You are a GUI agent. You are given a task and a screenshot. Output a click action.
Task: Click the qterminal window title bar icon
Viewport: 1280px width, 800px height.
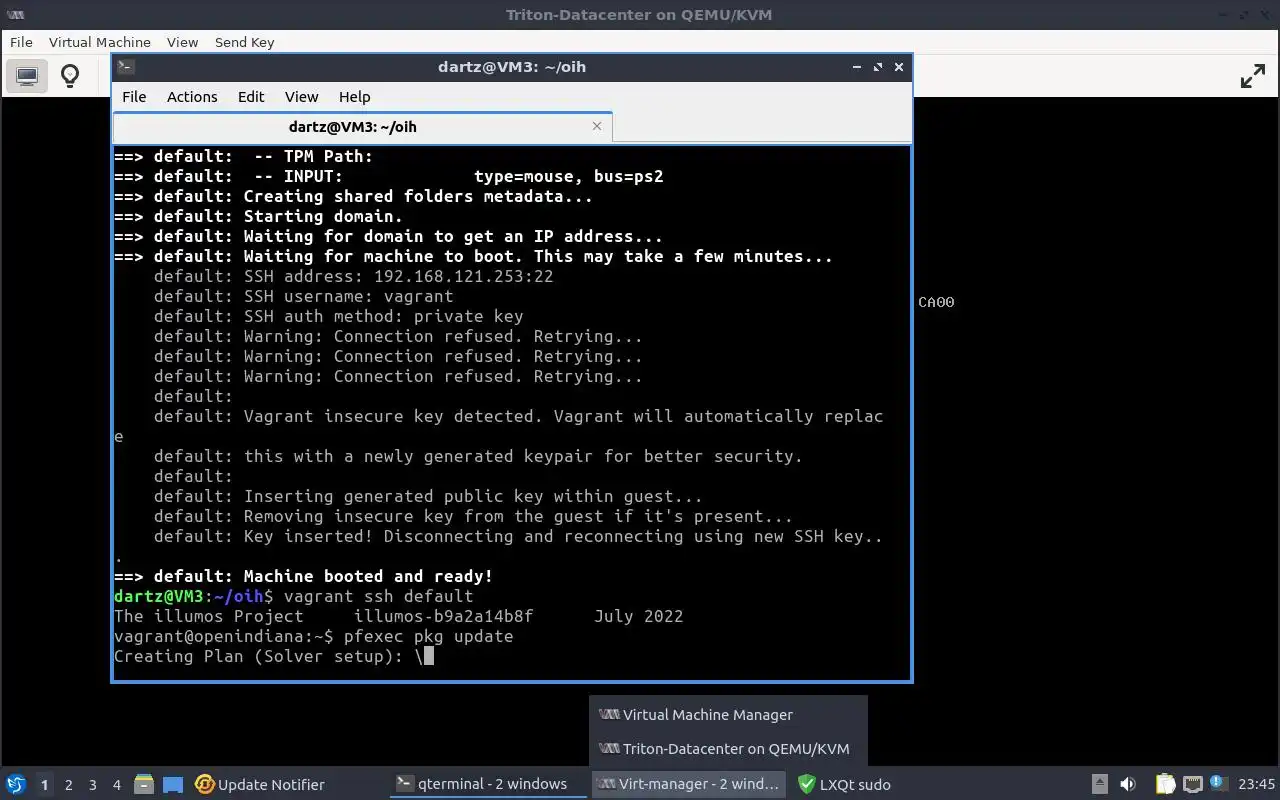(125, 67)
